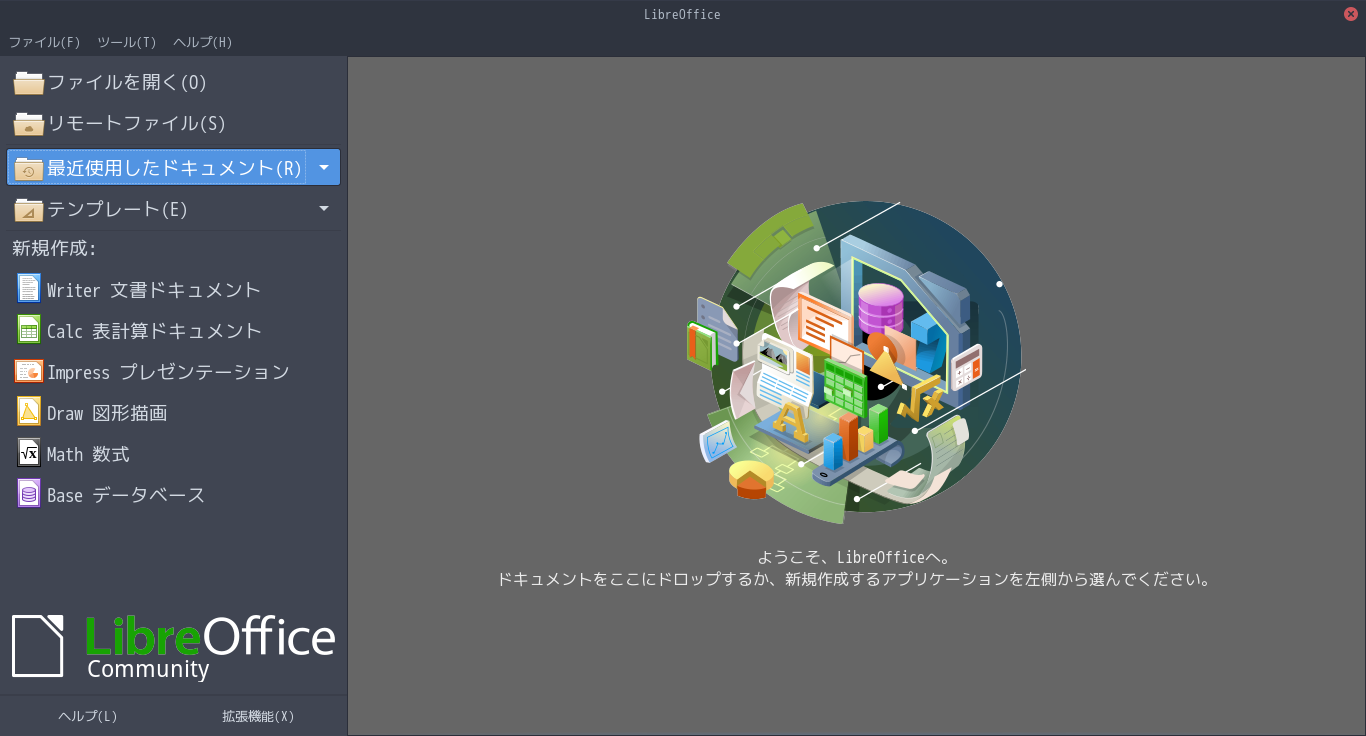Click the Math formula icon
Viewport: 1366px width, 736px height.
click(29, 453)
